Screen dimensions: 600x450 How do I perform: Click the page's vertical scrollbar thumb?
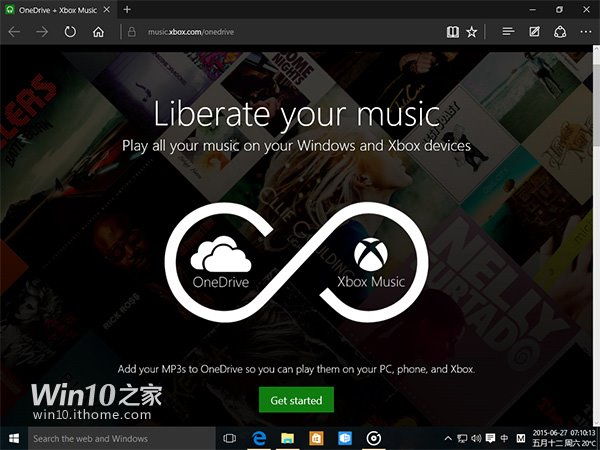[596, 105]
